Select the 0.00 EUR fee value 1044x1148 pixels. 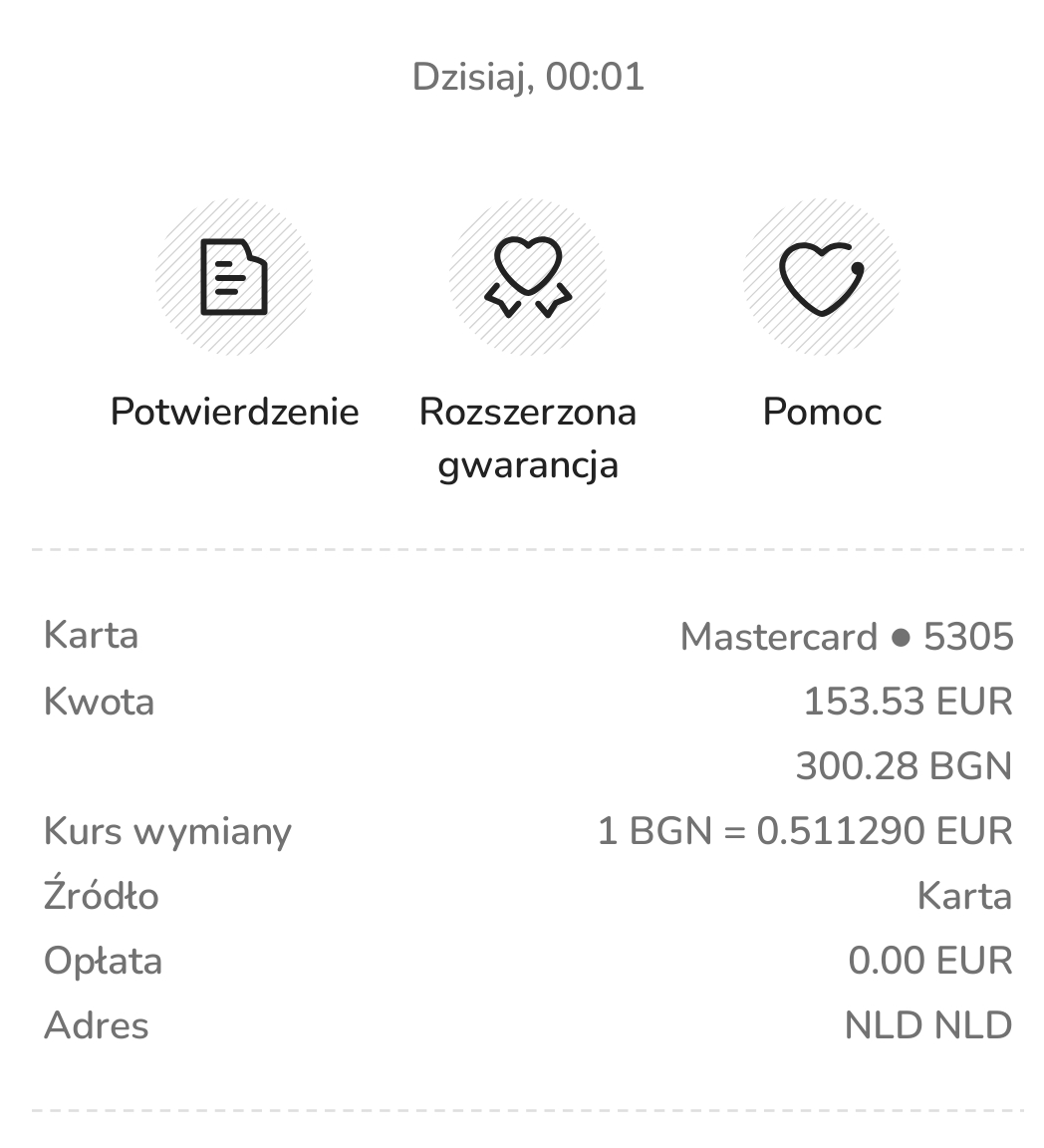click(929, 961)
